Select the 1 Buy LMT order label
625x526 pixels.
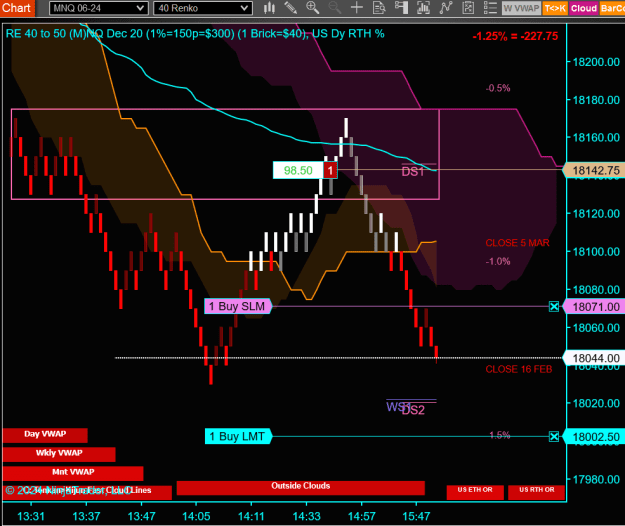pyautogui.click(x=238, y=436)
